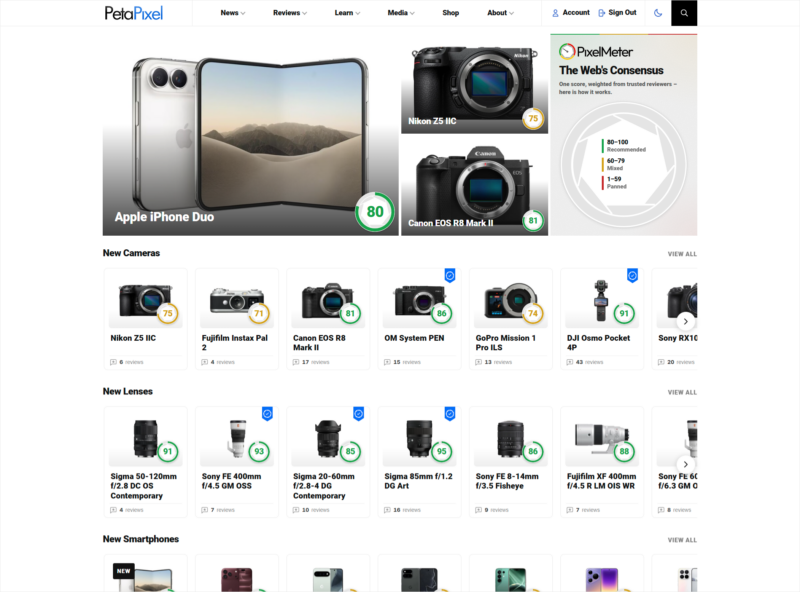The height and width of the screenshot is (592, 800).
Task: Open Sigma 50-120mm f/2.8 DC OS title
Action: 144,486
